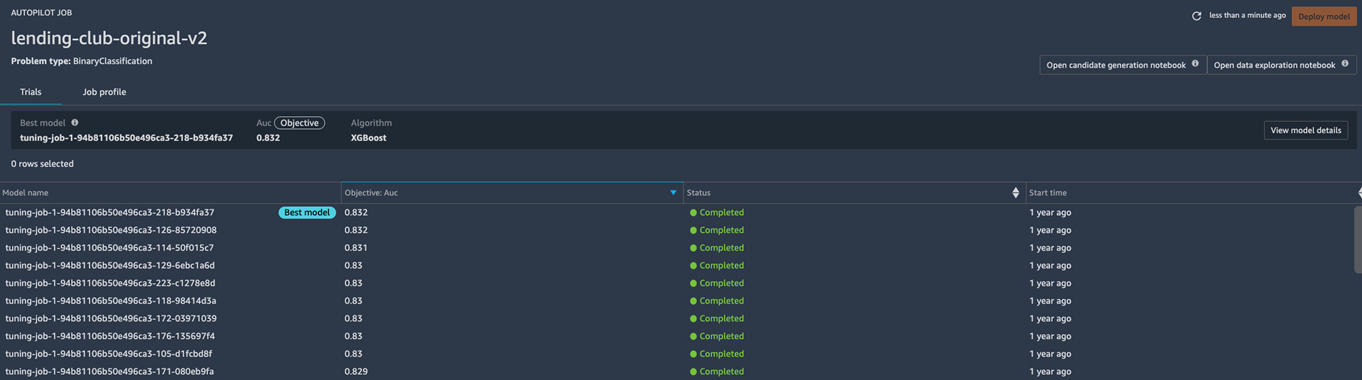
Task: Click the Best model badge in first row
Action: coord(307,213)
